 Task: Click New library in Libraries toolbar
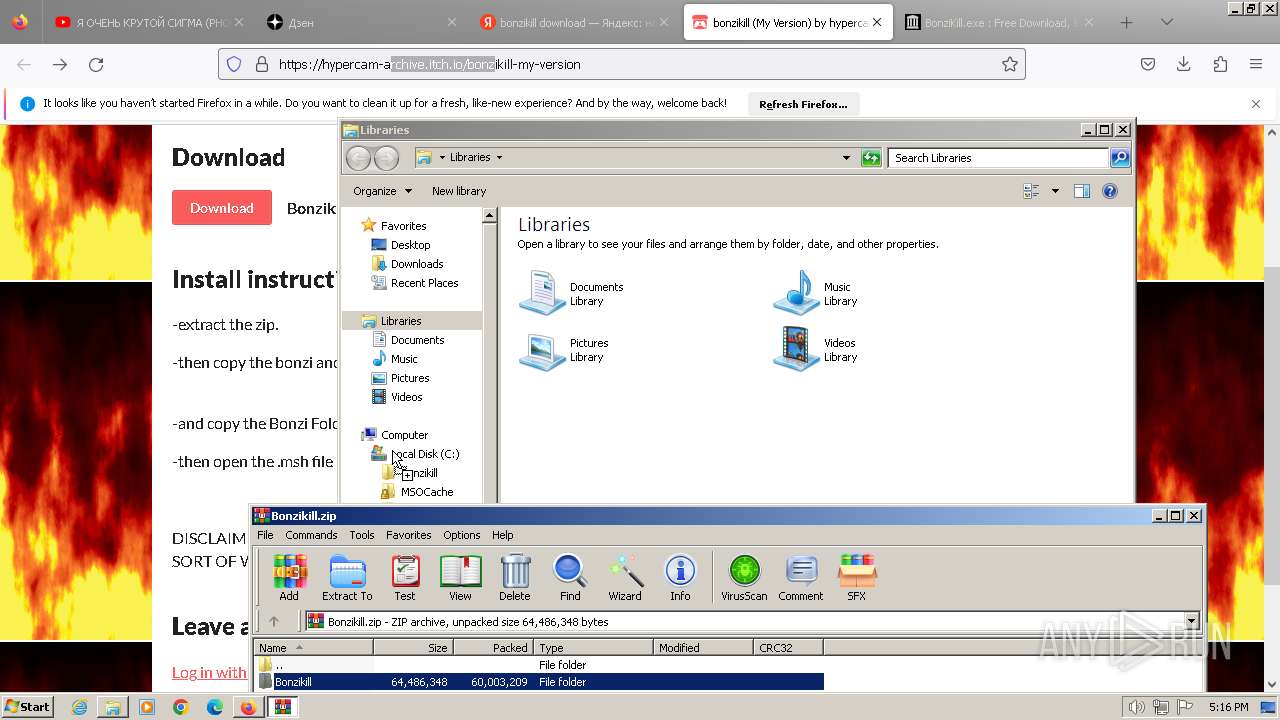(x=459, y=191)
